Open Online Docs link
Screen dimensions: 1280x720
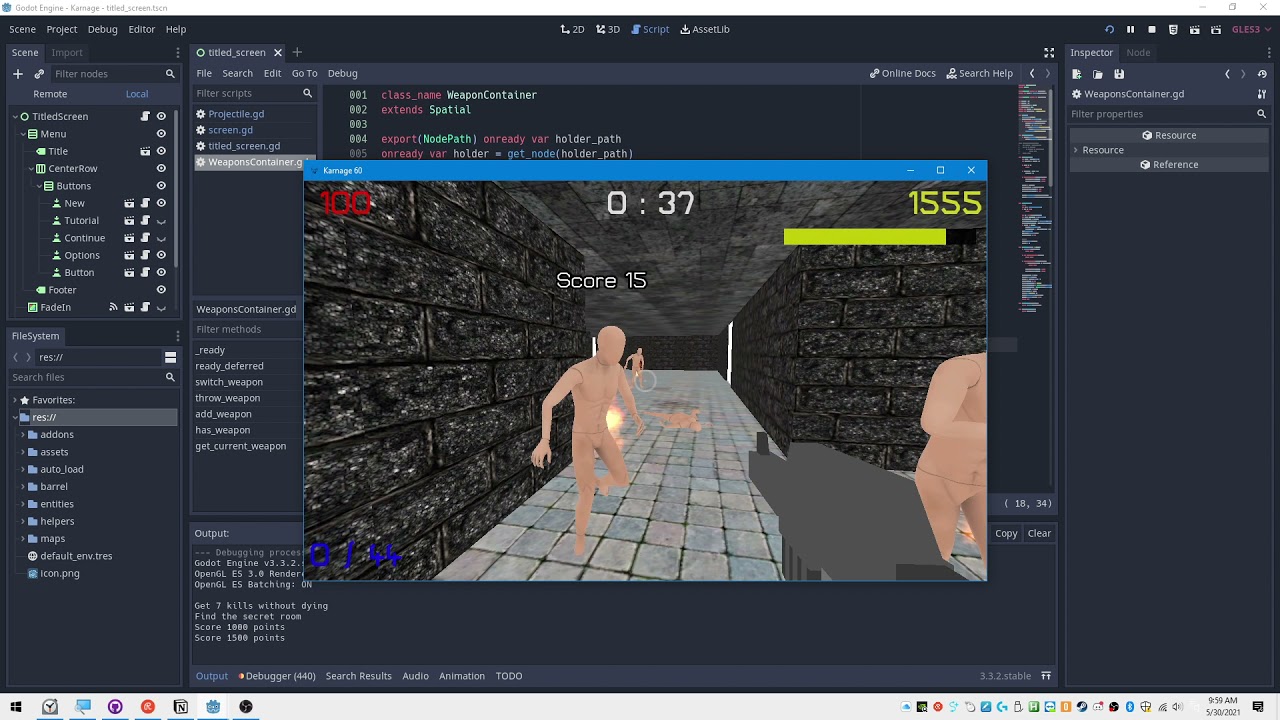coord(903,73)
